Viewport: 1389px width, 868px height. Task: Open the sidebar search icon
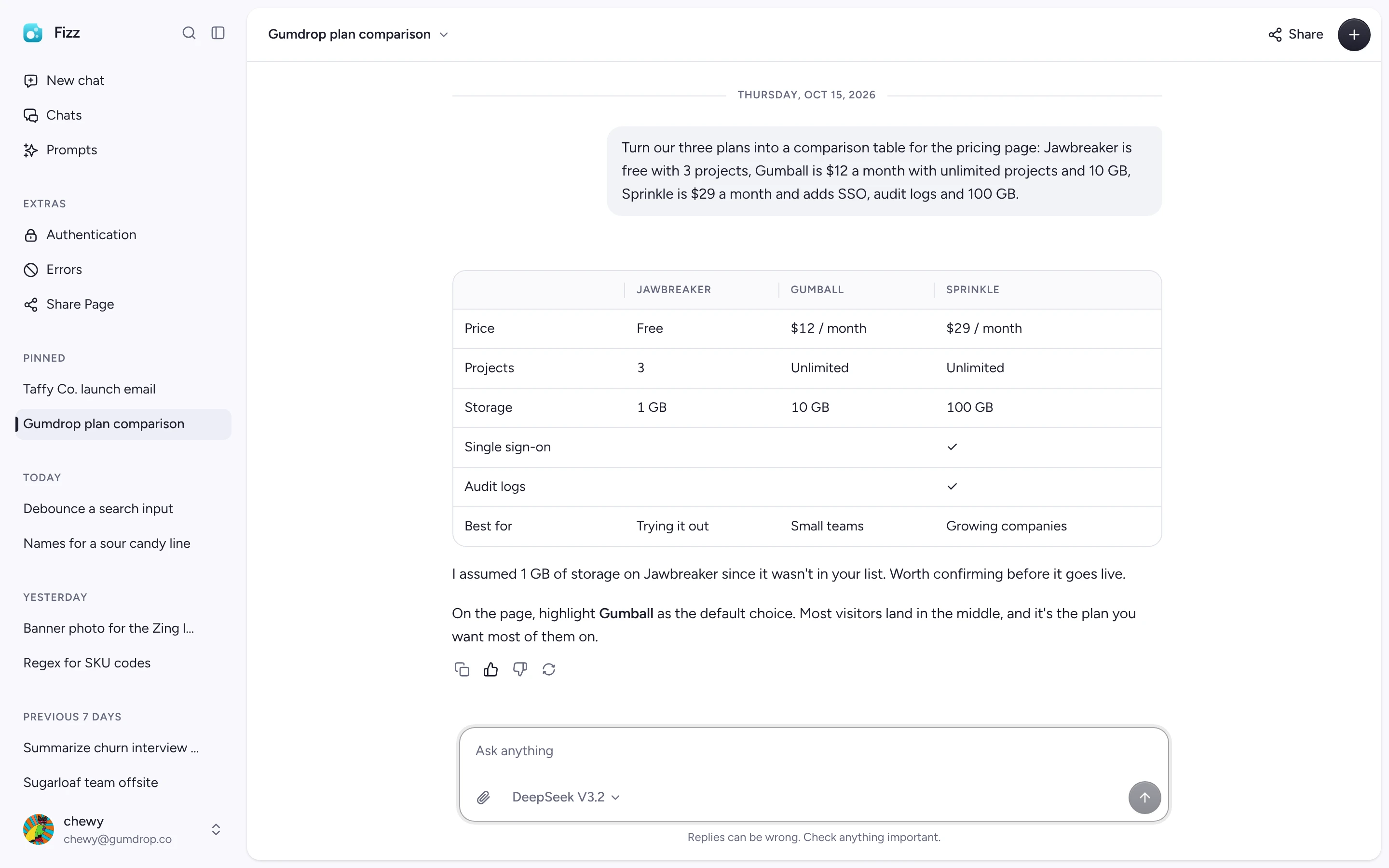[189, 33]
